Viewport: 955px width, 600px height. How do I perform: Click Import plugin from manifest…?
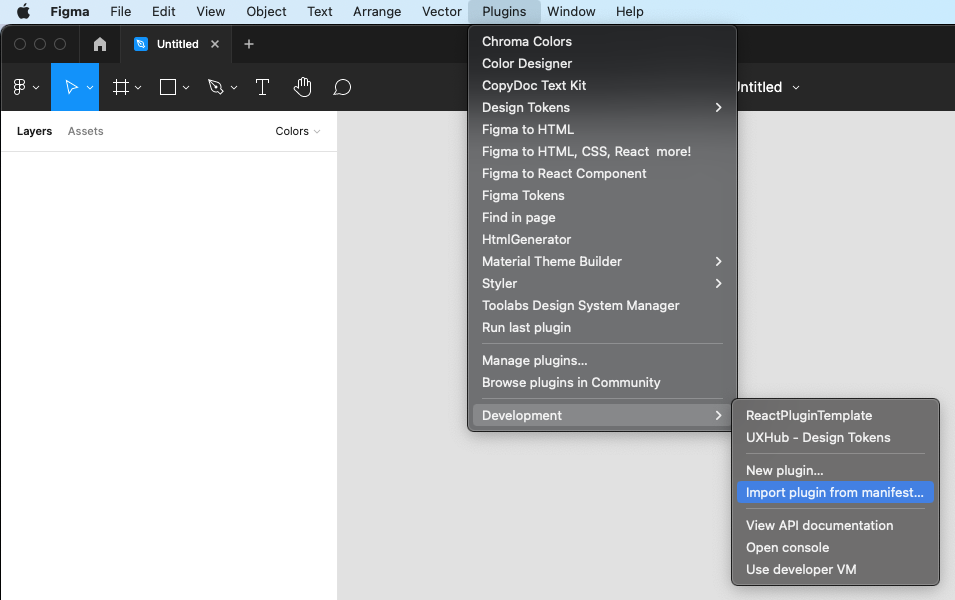(x=834, y=492)
